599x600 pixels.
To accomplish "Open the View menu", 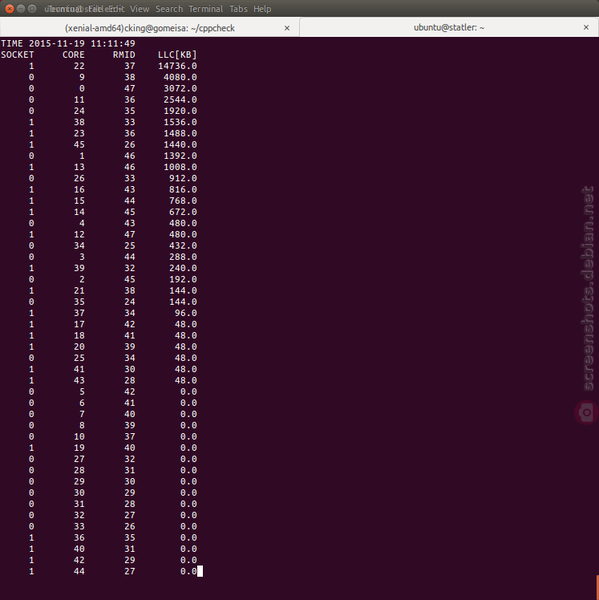I will (x=139, y=9).
